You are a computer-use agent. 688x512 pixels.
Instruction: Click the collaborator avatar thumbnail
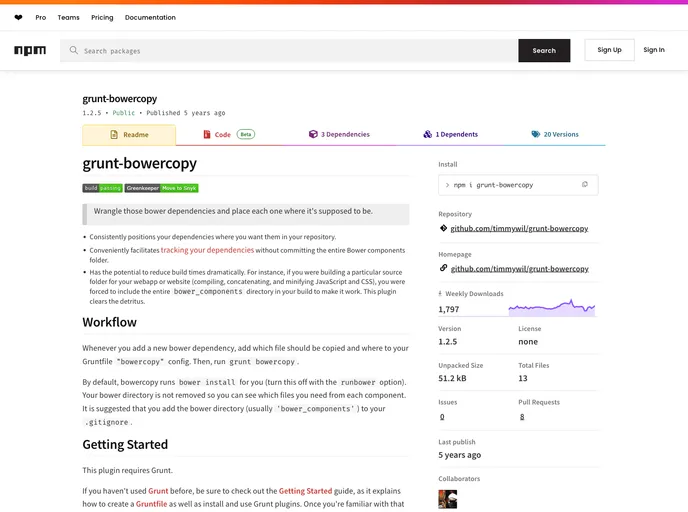448,499
